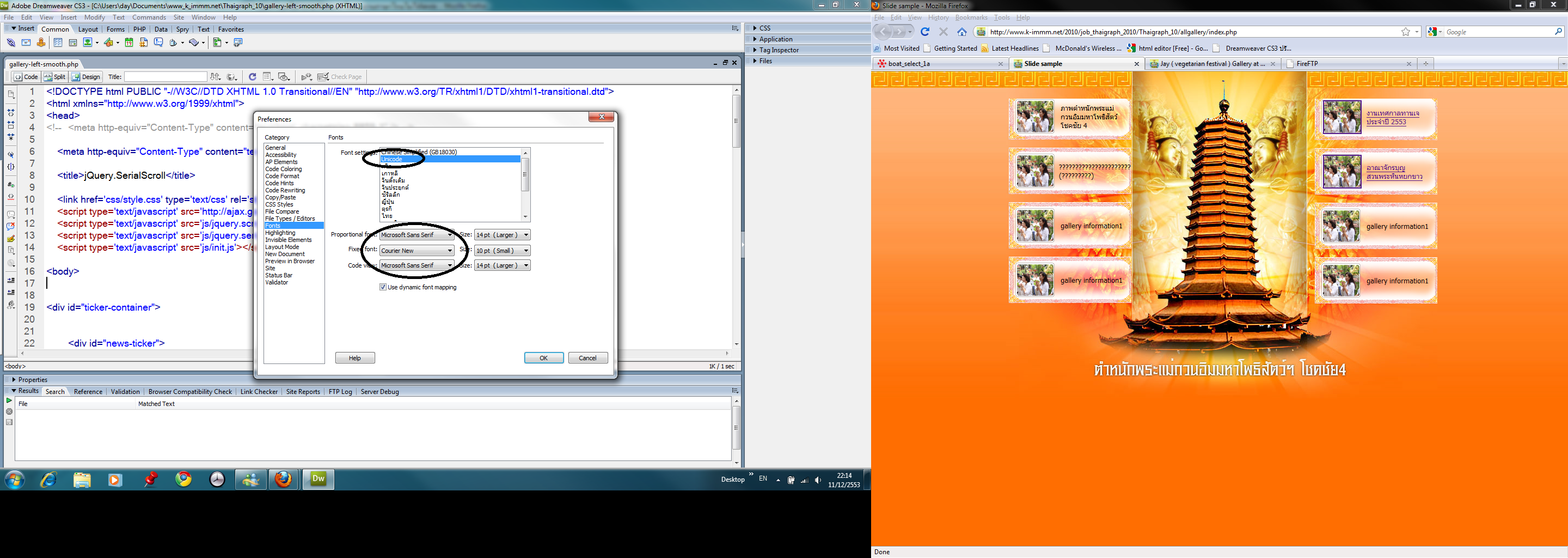Select Unicode in the Font settings list
1568x558 pixels.
point(450,159)
